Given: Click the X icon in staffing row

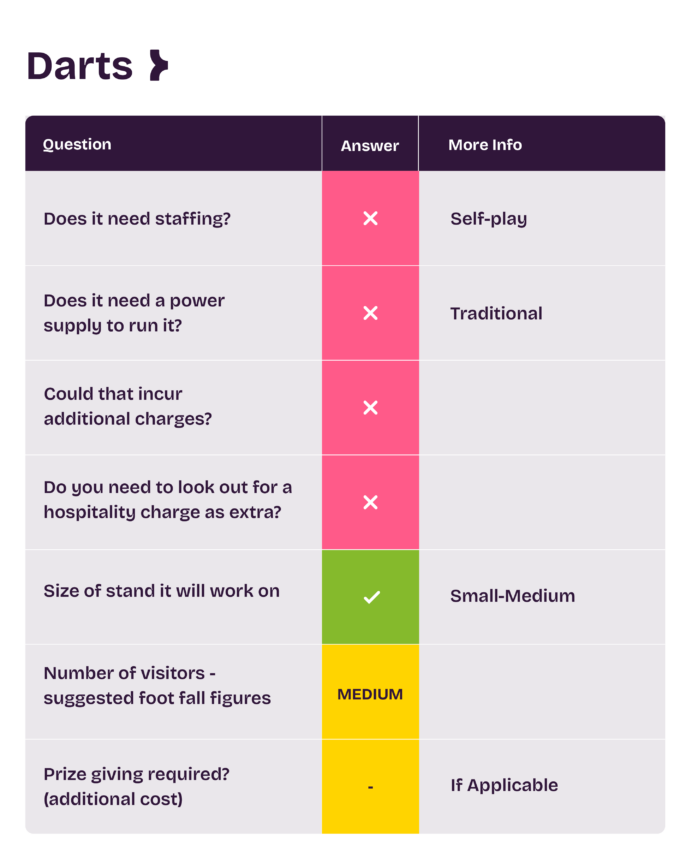Looking at the screenshot, I should 370,218.
